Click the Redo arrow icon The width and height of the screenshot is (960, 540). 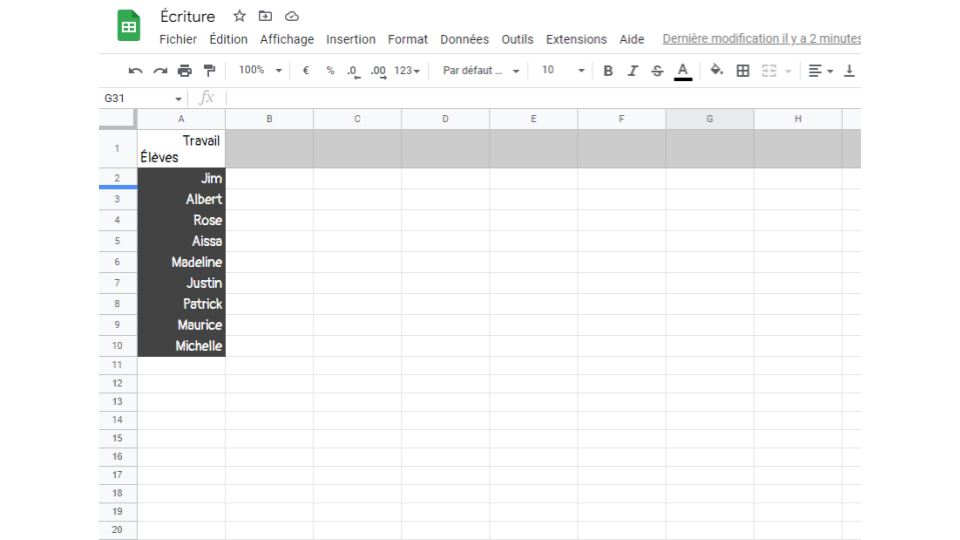[x=160, y=71]
